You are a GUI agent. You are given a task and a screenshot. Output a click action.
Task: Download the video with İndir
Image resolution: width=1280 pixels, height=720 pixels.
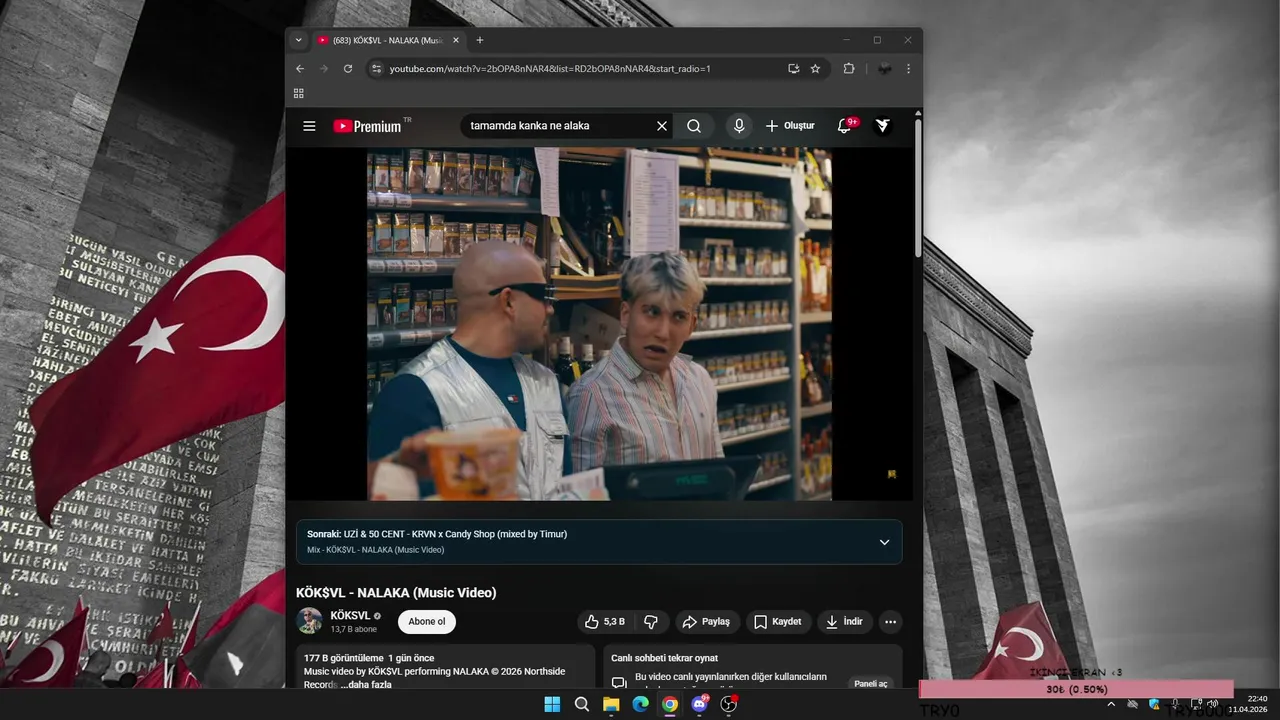coord(844,622)
